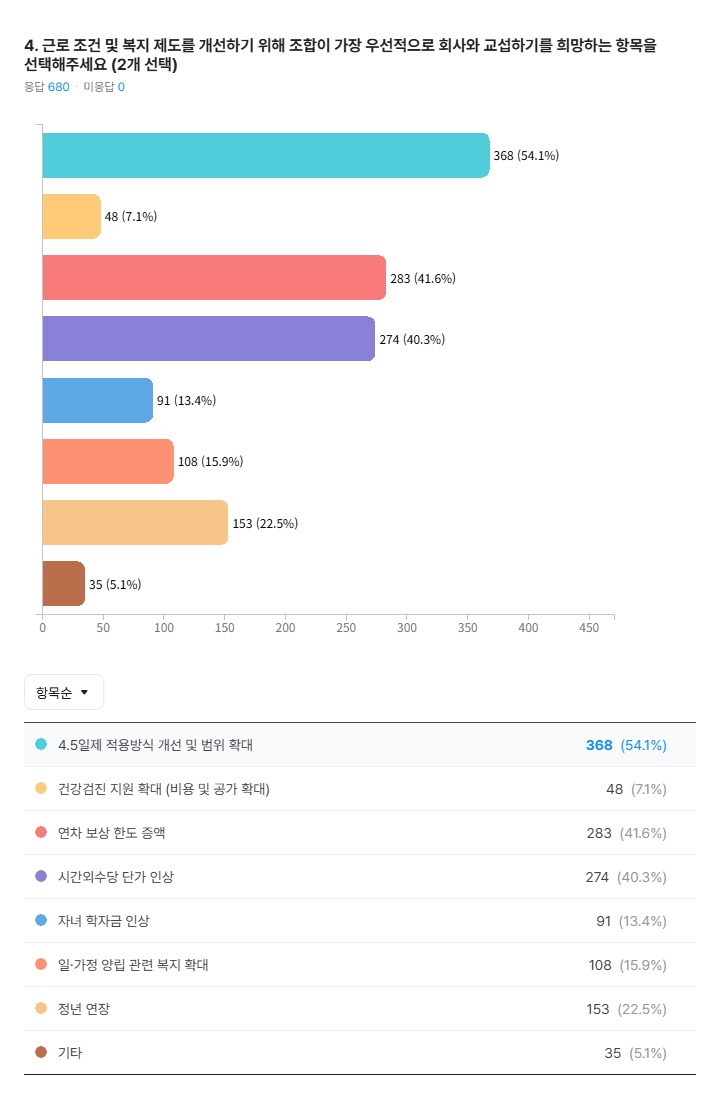720x1110 pixels.
Task: Click the red 283 (41.6%) bar
Action: pyautogui.click(x=213, y=278)
